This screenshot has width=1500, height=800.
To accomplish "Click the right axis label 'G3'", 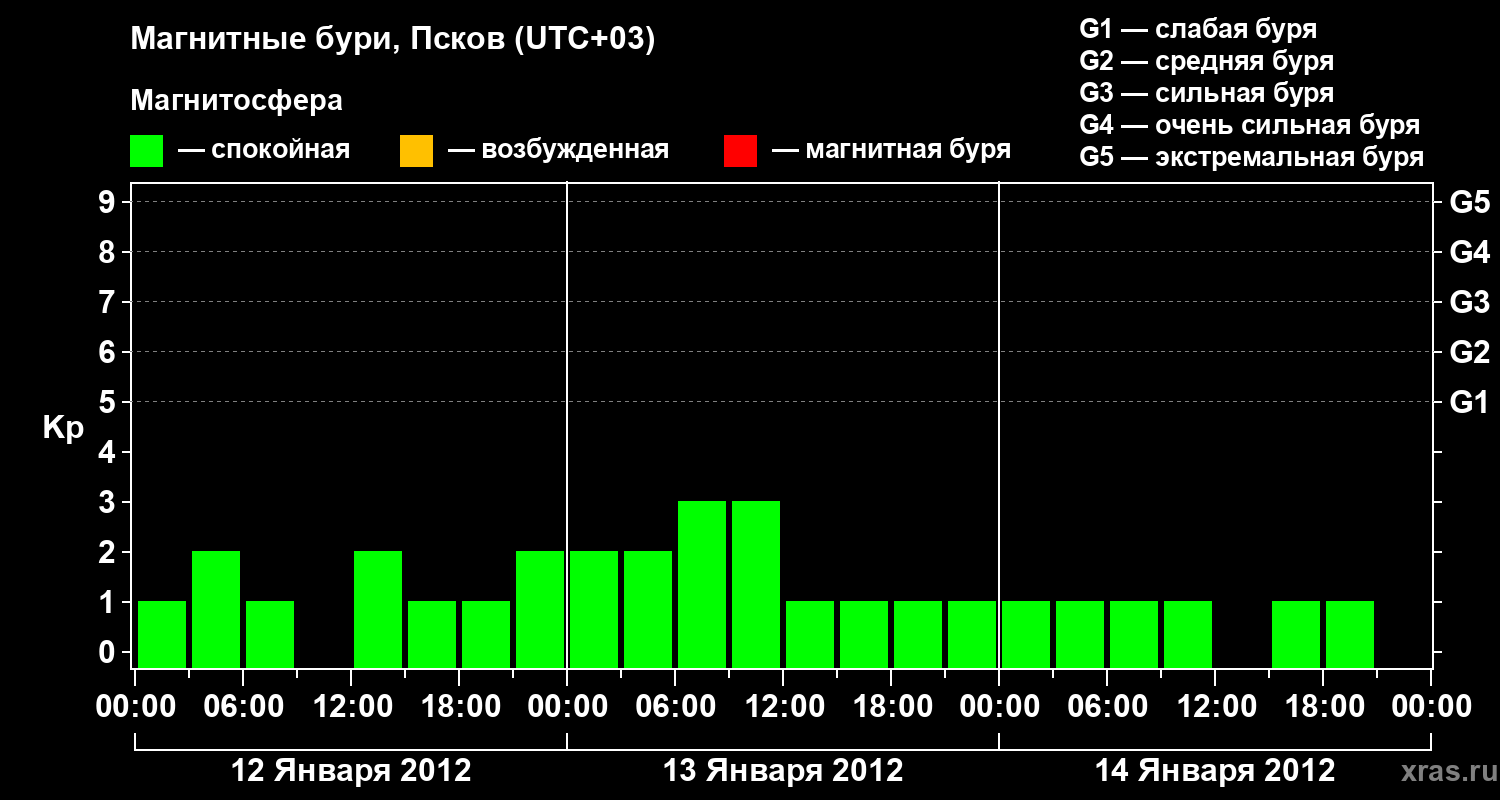I will coord(1470,302).
